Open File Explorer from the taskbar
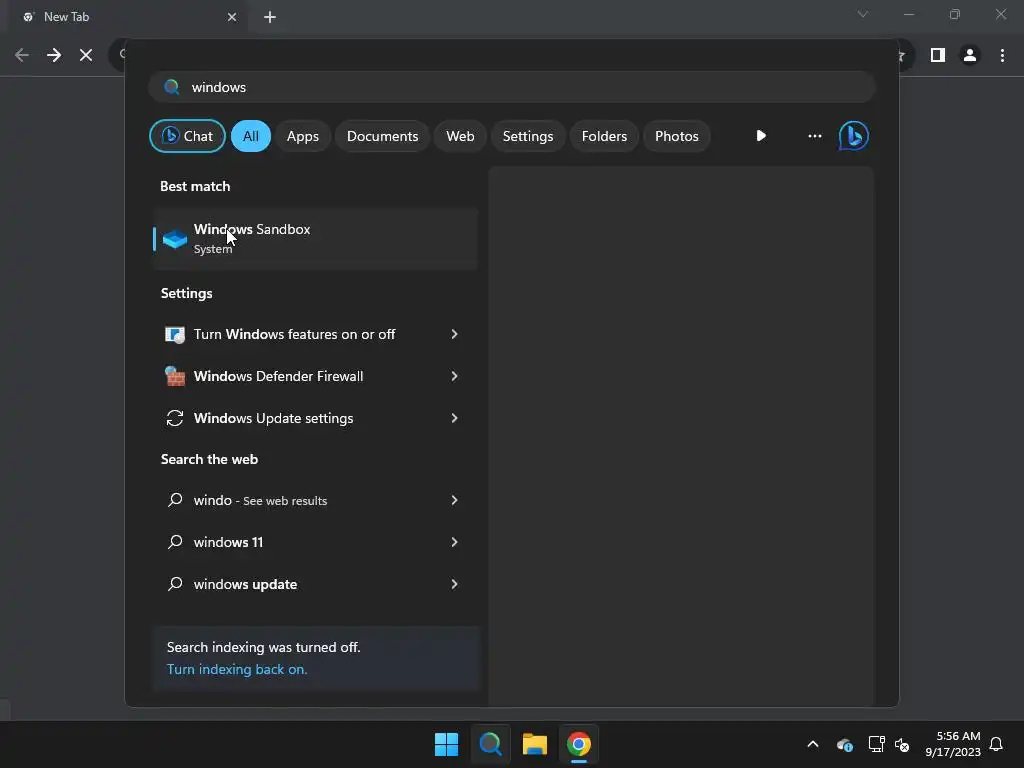The height and width of the screenshot is (768, 1024). point(535,744)
